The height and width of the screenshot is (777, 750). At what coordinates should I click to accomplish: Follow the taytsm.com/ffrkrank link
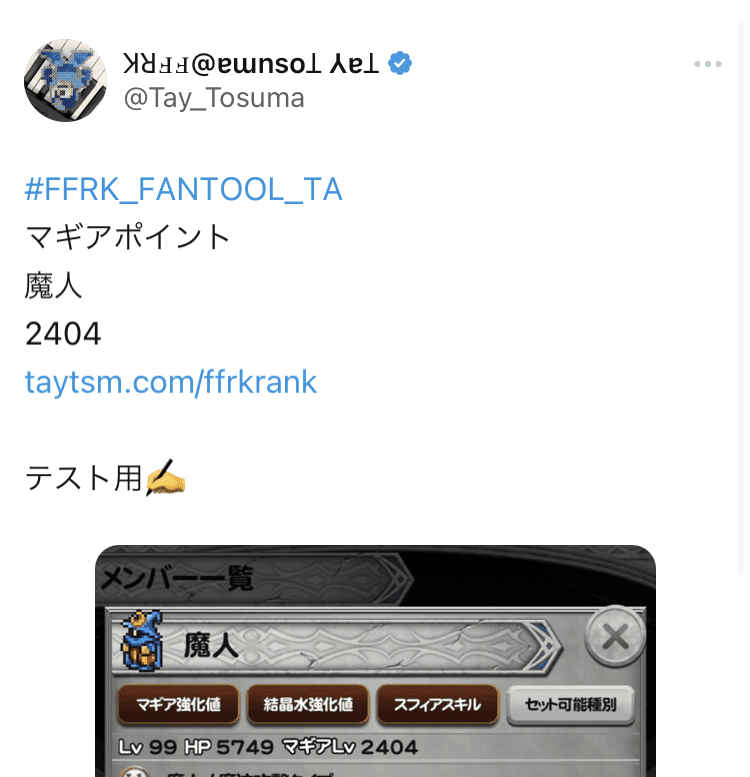tap(170, 382)
